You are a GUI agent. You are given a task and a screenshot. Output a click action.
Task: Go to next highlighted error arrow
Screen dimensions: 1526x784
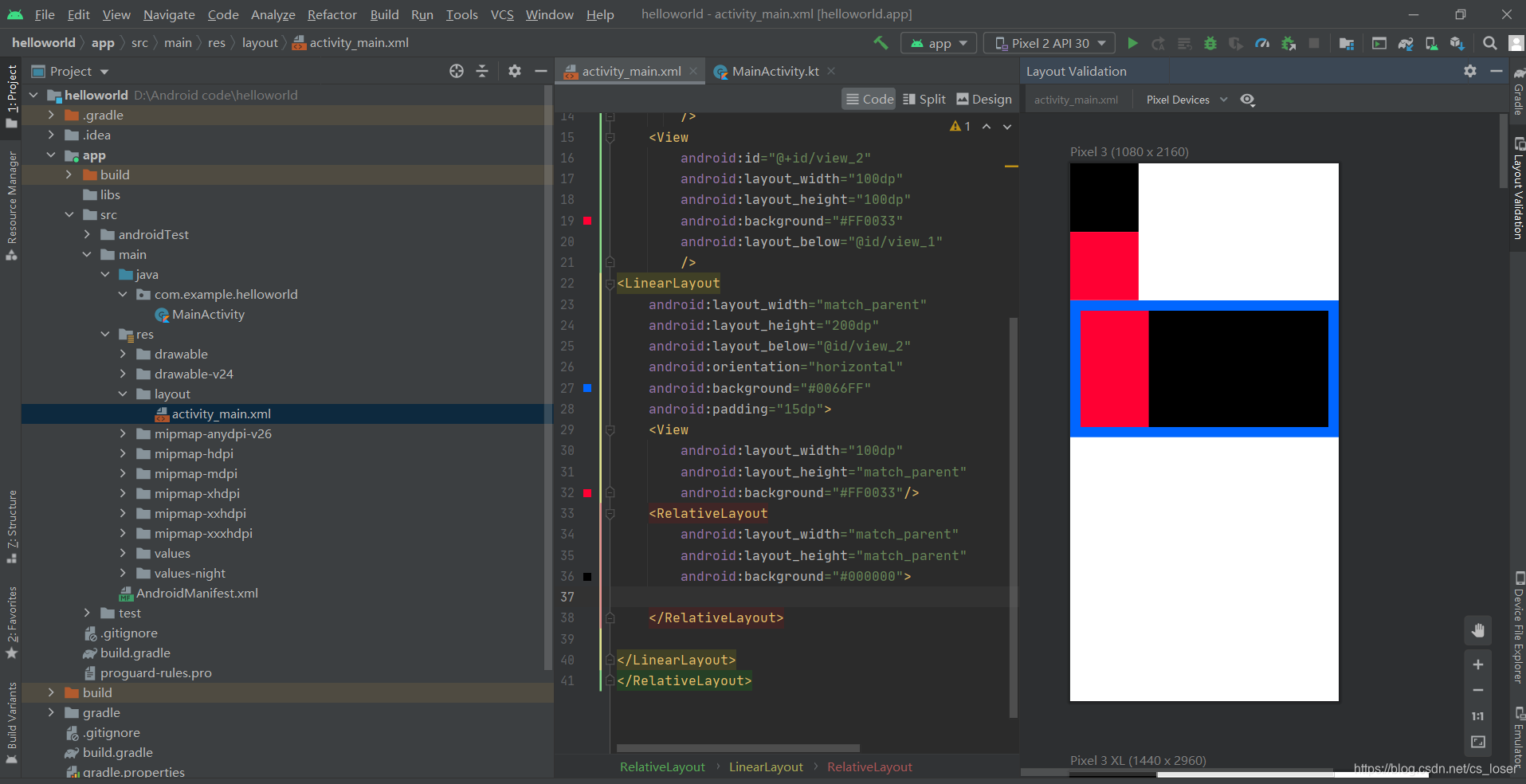[x=1007, y=127]
